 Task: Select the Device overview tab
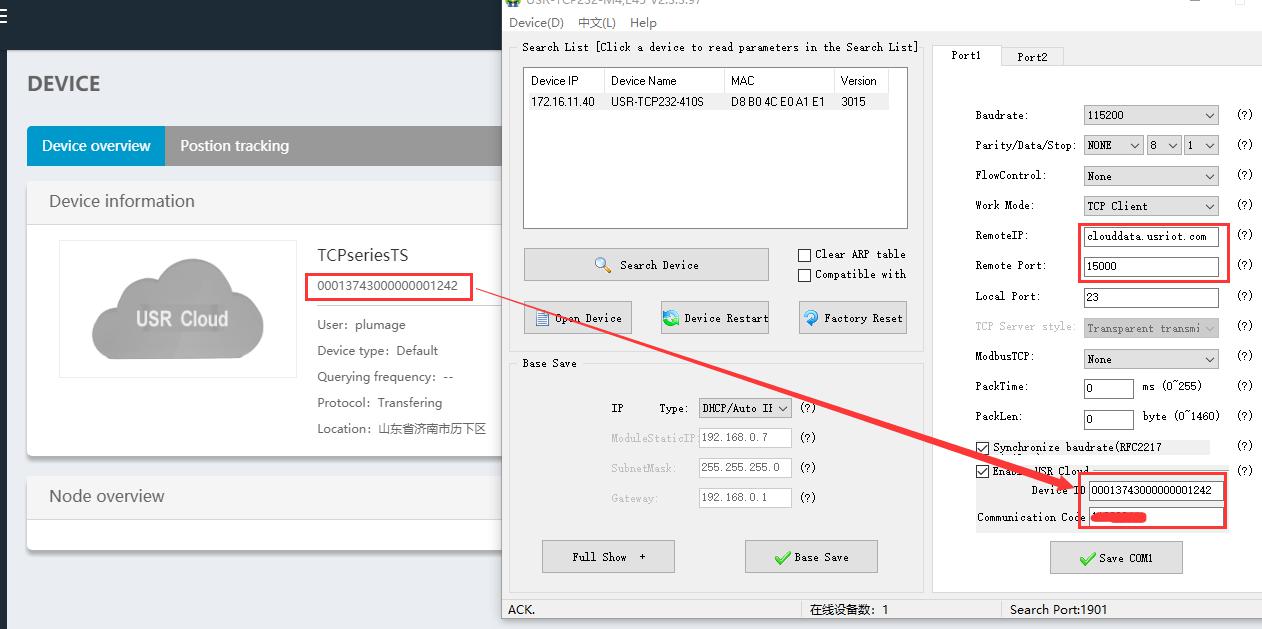(96, 146)
